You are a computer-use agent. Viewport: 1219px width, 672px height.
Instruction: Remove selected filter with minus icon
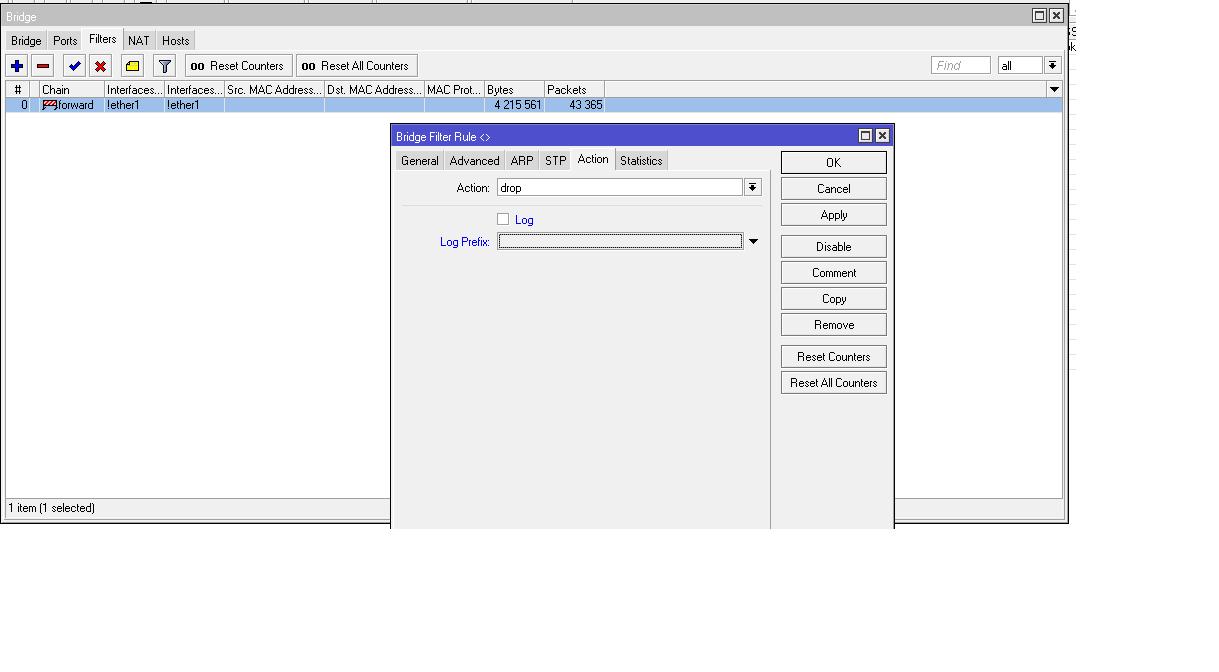click(42, 66)
